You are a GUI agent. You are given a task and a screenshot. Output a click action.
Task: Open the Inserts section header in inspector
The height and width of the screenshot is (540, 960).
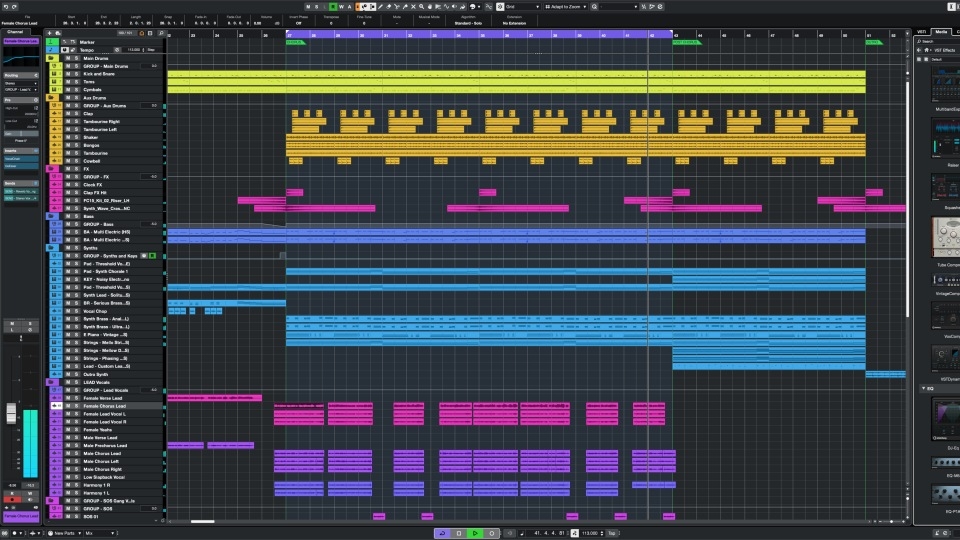click(x=21, y=151)
